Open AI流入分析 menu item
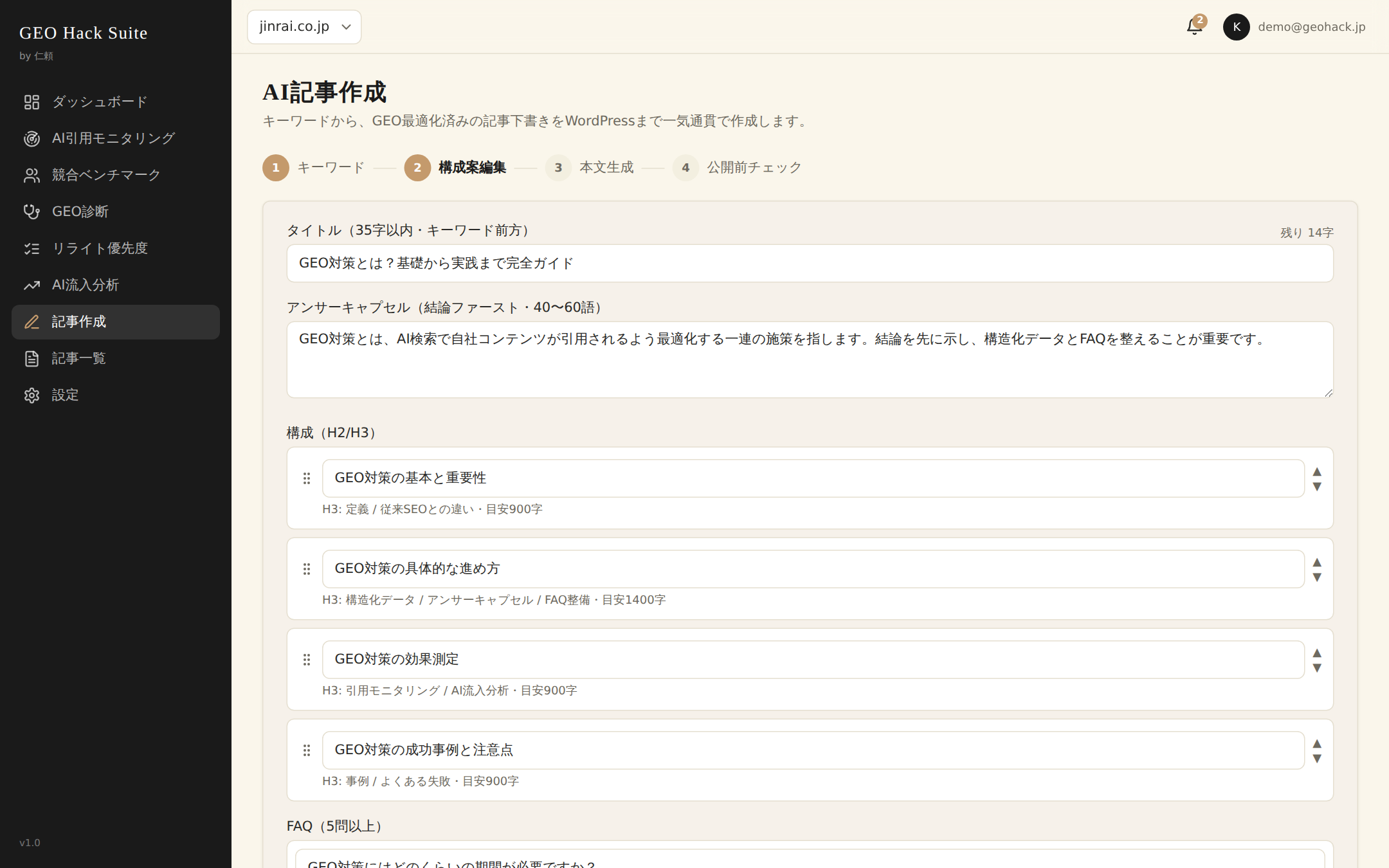The width and height of the screenshot is (1389, 868). (116, 285)
